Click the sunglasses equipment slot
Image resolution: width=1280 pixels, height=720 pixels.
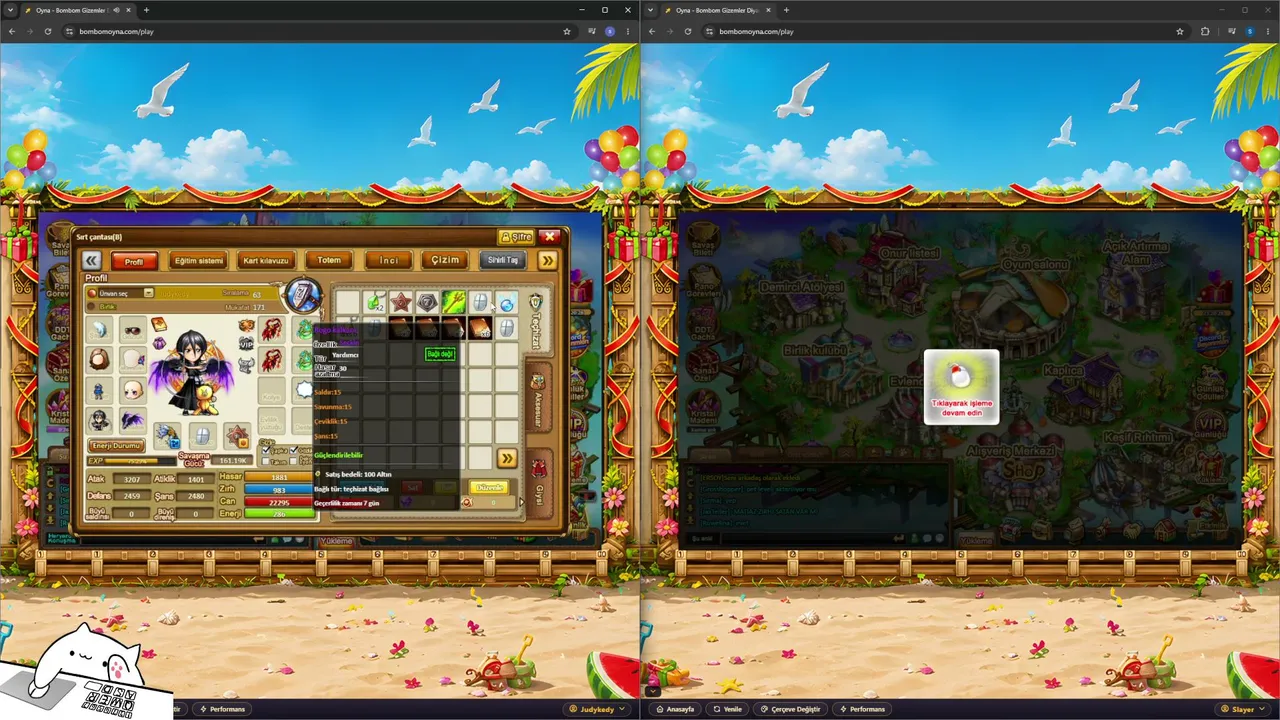pyautogui.click(x=132, y=330)
